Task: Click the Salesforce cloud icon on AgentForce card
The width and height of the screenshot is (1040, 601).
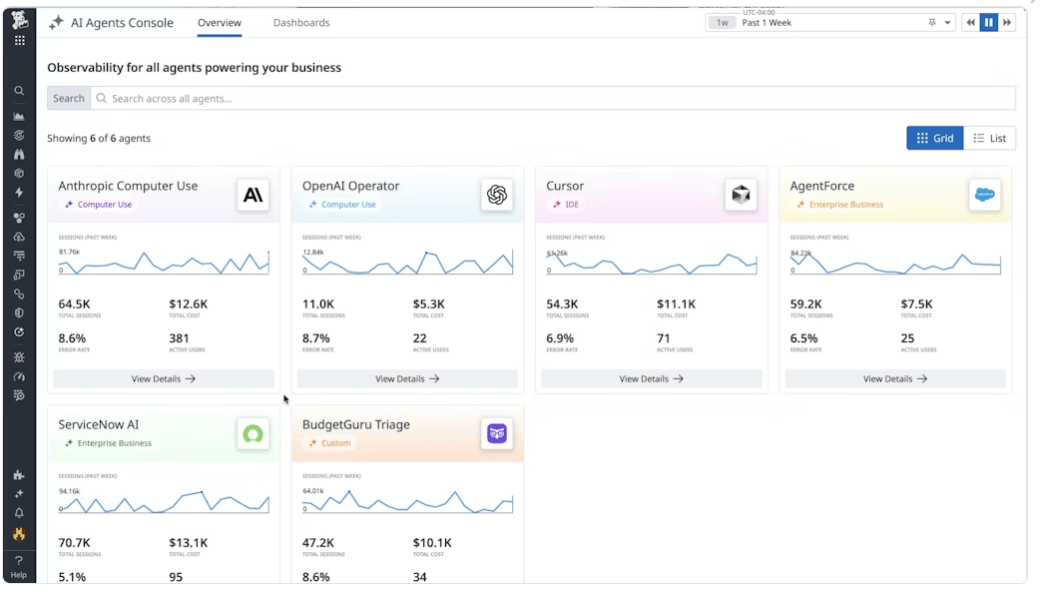Action: (985, 196)
